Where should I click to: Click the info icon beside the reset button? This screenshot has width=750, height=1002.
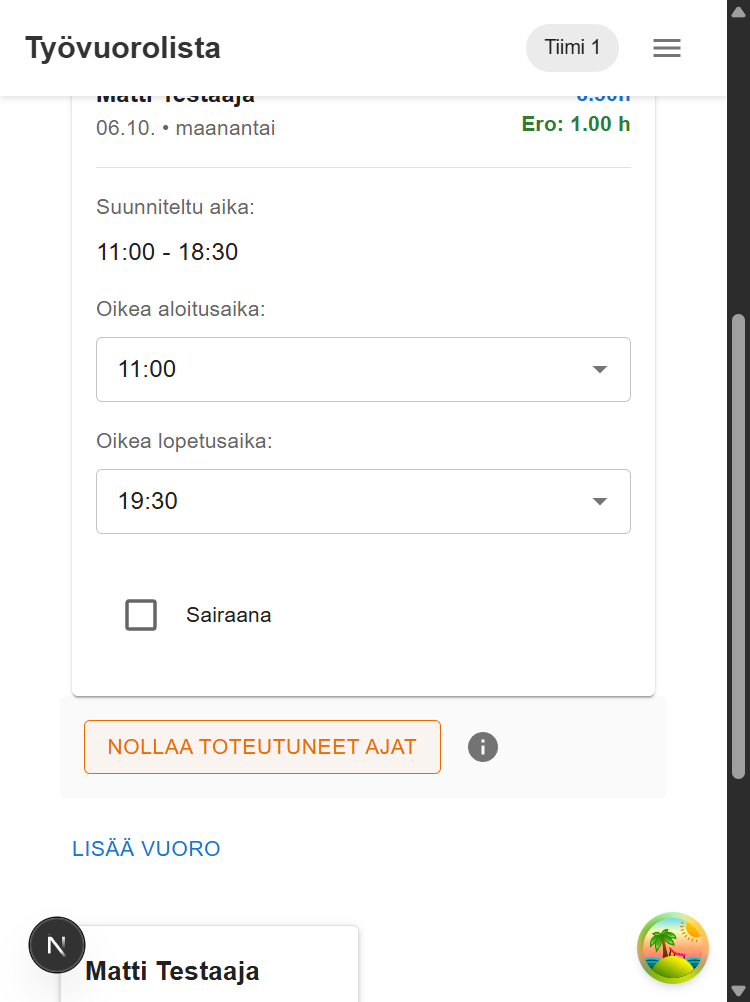pyautogui.click(x=483, y=747)
